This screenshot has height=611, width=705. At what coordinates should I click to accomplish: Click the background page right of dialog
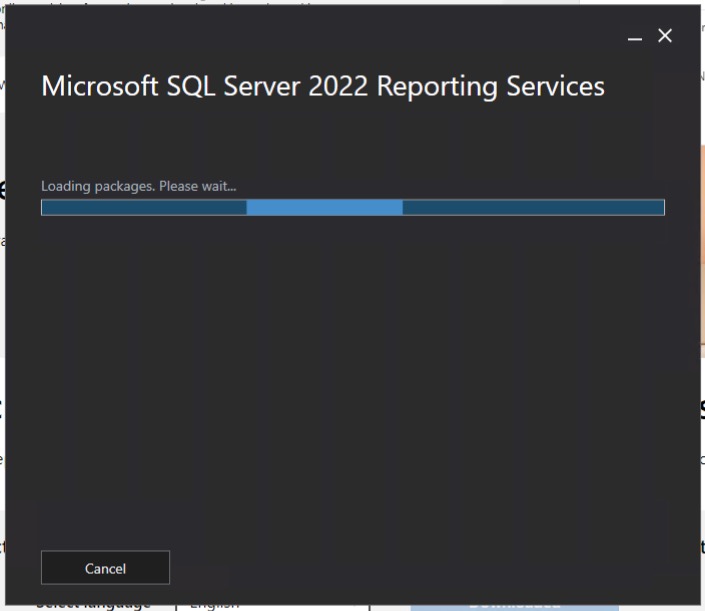pyautogui.click(x=702, y=300)
